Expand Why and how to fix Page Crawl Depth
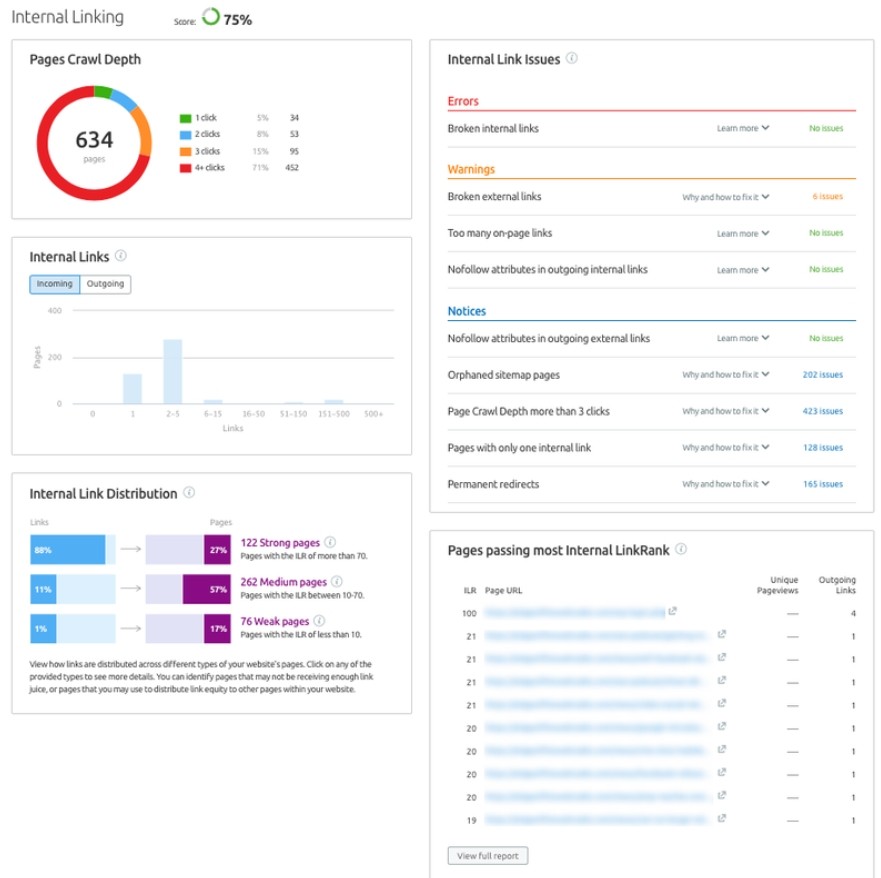This screenshot has height=878, width=881. tap(726, 411)
